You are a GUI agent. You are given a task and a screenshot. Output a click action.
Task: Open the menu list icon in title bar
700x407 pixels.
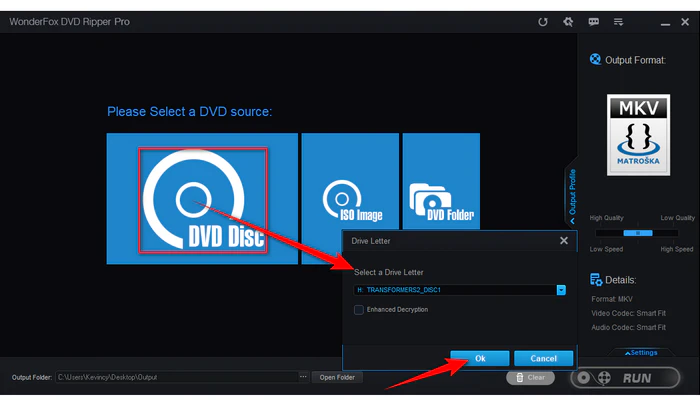618,22
